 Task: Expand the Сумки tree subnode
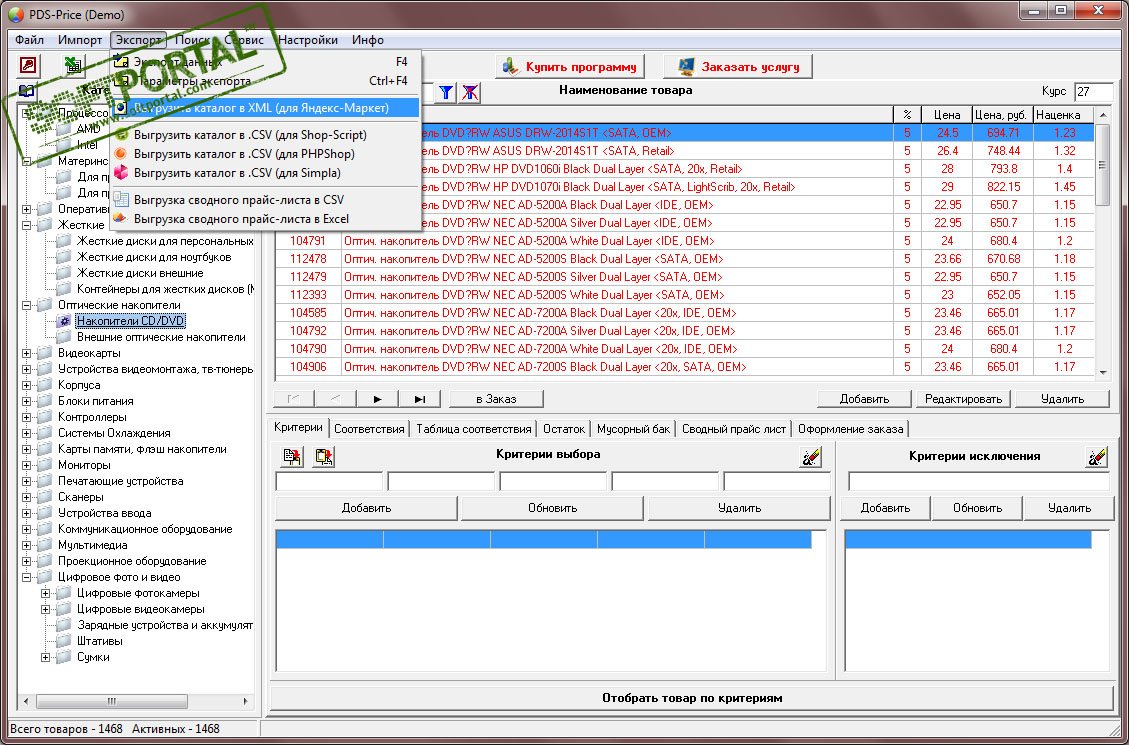[x=45, y=657]
